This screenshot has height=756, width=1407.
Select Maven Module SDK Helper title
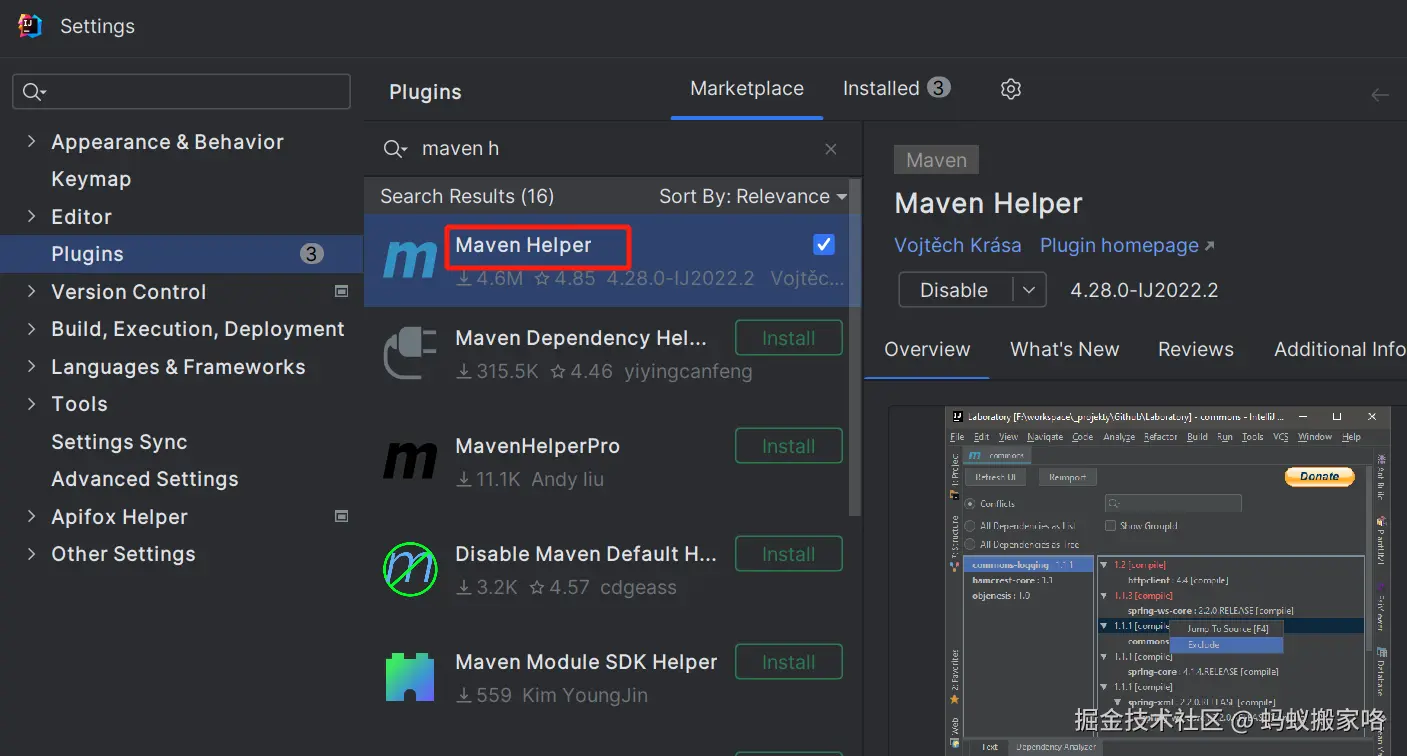(x=586, y=662)
